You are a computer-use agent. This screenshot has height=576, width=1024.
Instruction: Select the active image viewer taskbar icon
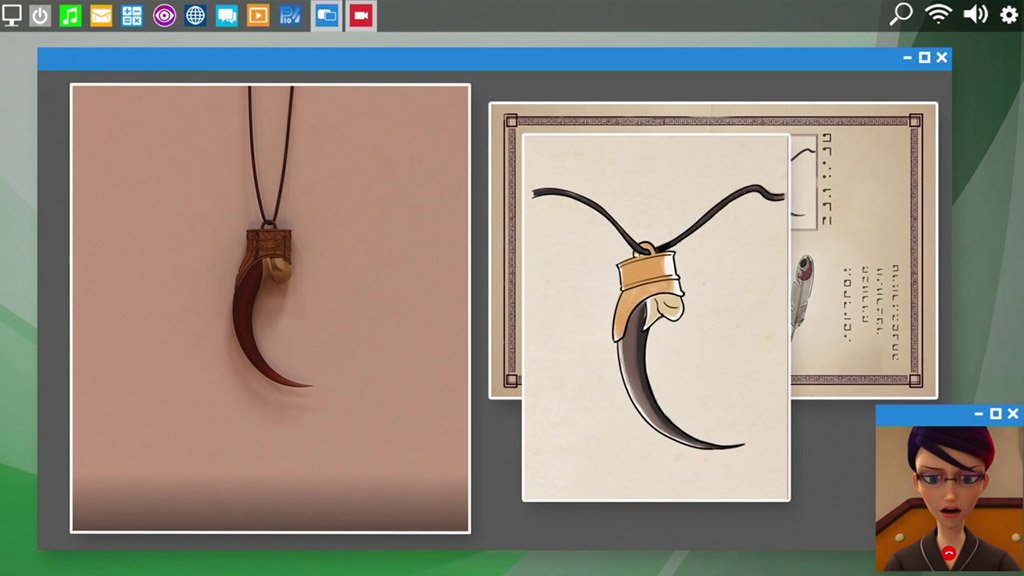[327, 15]
